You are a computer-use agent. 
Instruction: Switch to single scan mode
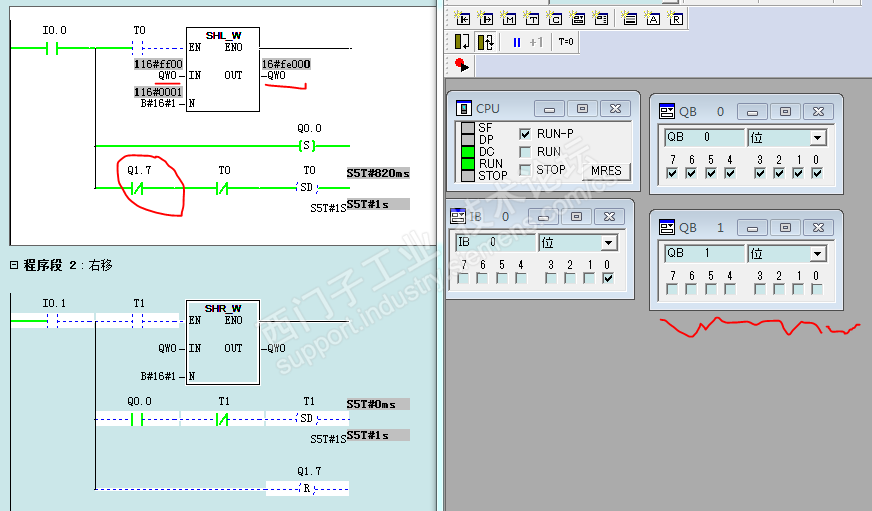coord(462,42)
